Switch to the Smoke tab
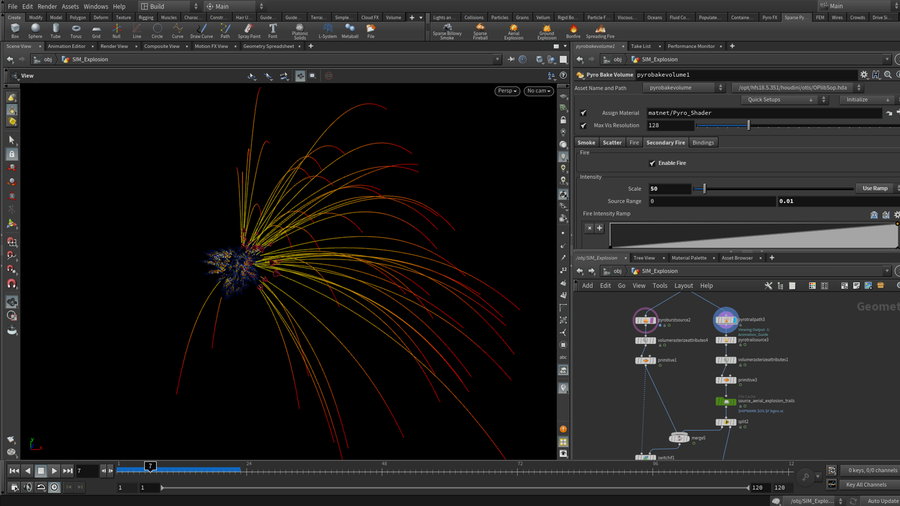 click(586, 143)
